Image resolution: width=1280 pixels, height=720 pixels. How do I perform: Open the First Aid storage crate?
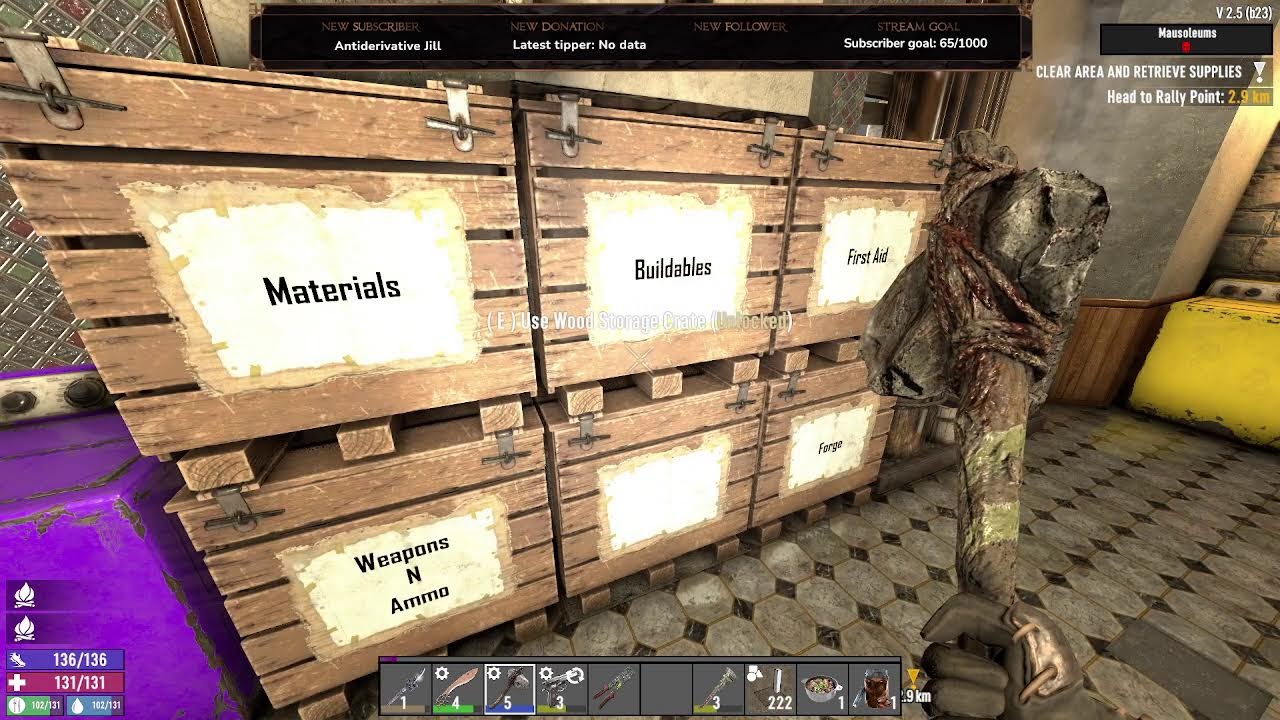[x=866, y=257]
